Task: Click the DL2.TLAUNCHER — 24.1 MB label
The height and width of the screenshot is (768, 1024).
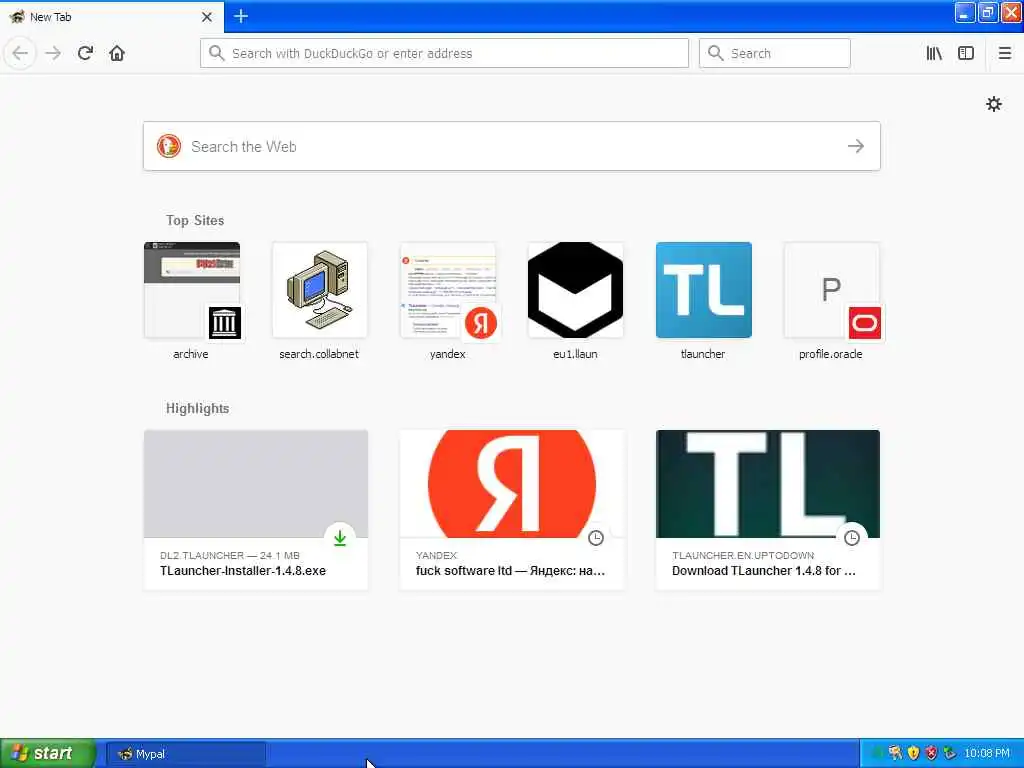Action: click(230, 555)
